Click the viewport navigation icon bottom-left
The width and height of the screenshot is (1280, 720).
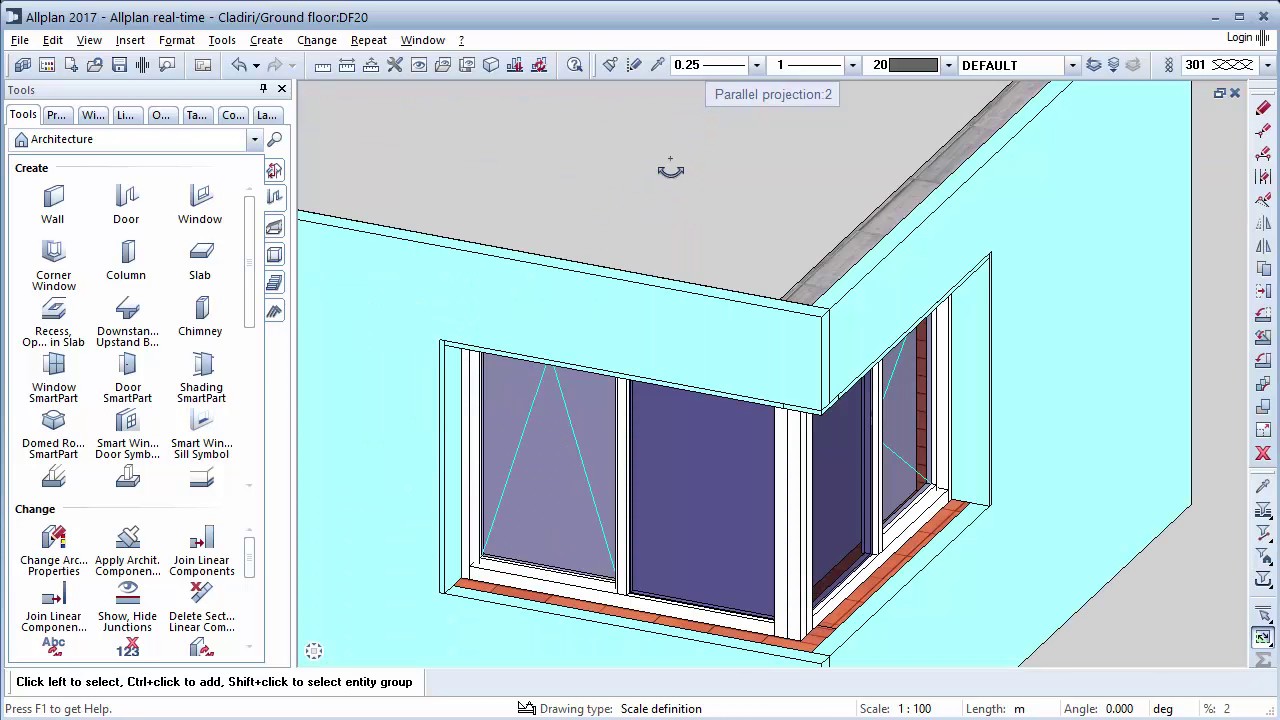point(314,652)
